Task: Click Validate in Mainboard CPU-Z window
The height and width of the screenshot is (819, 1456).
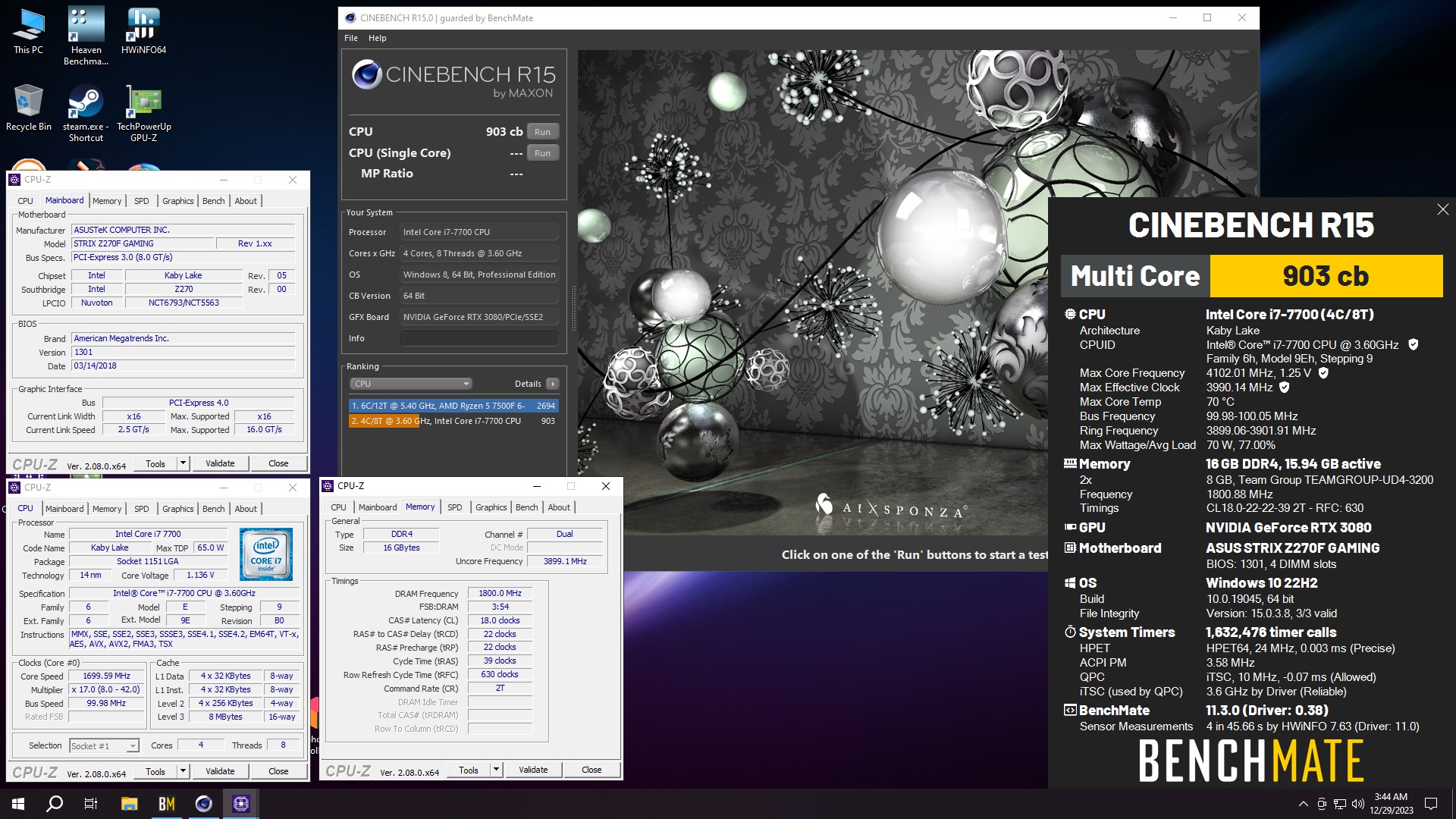Action: (x=220, y=463)
